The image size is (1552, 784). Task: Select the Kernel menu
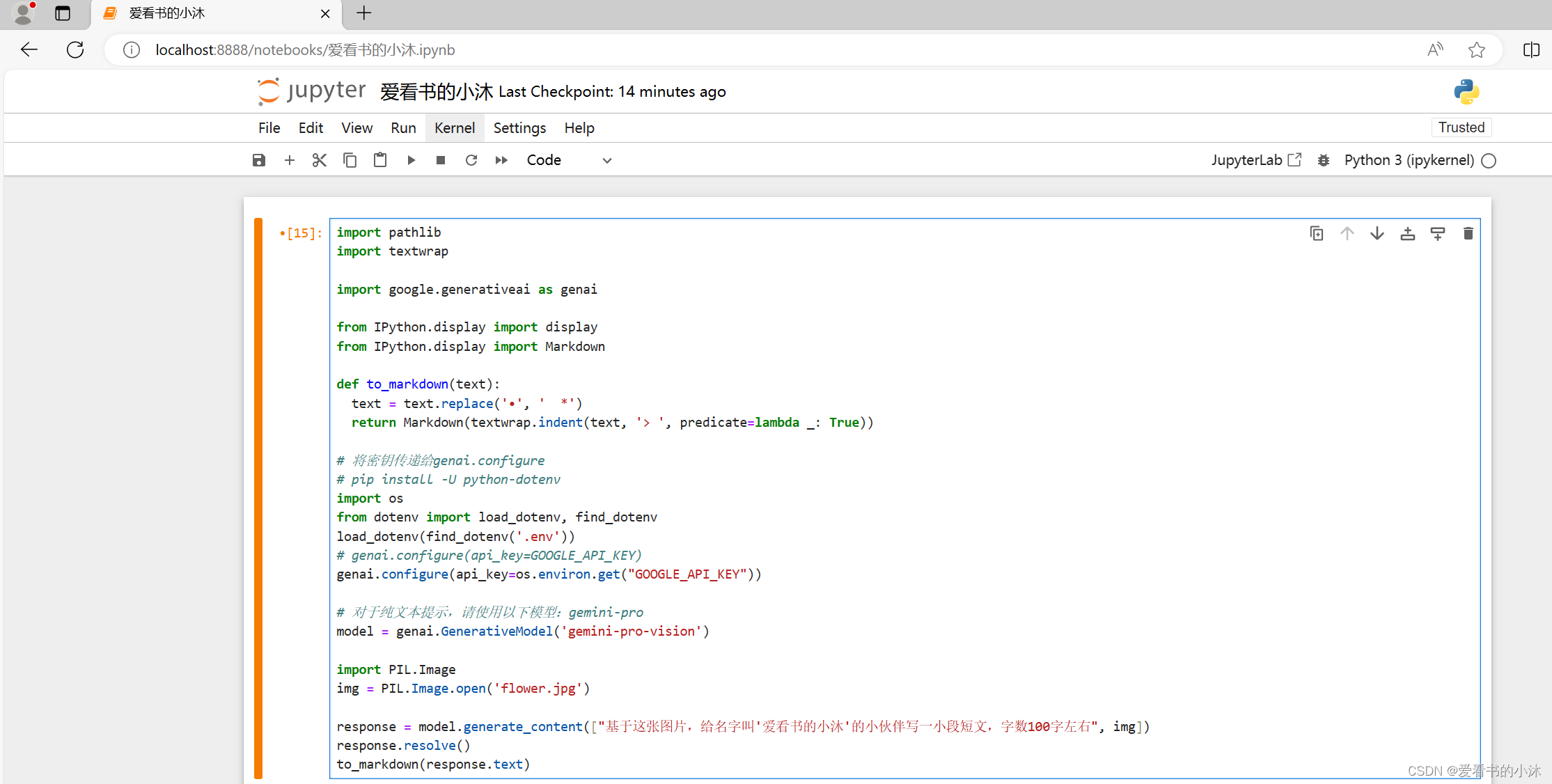(x=455, y=128)
